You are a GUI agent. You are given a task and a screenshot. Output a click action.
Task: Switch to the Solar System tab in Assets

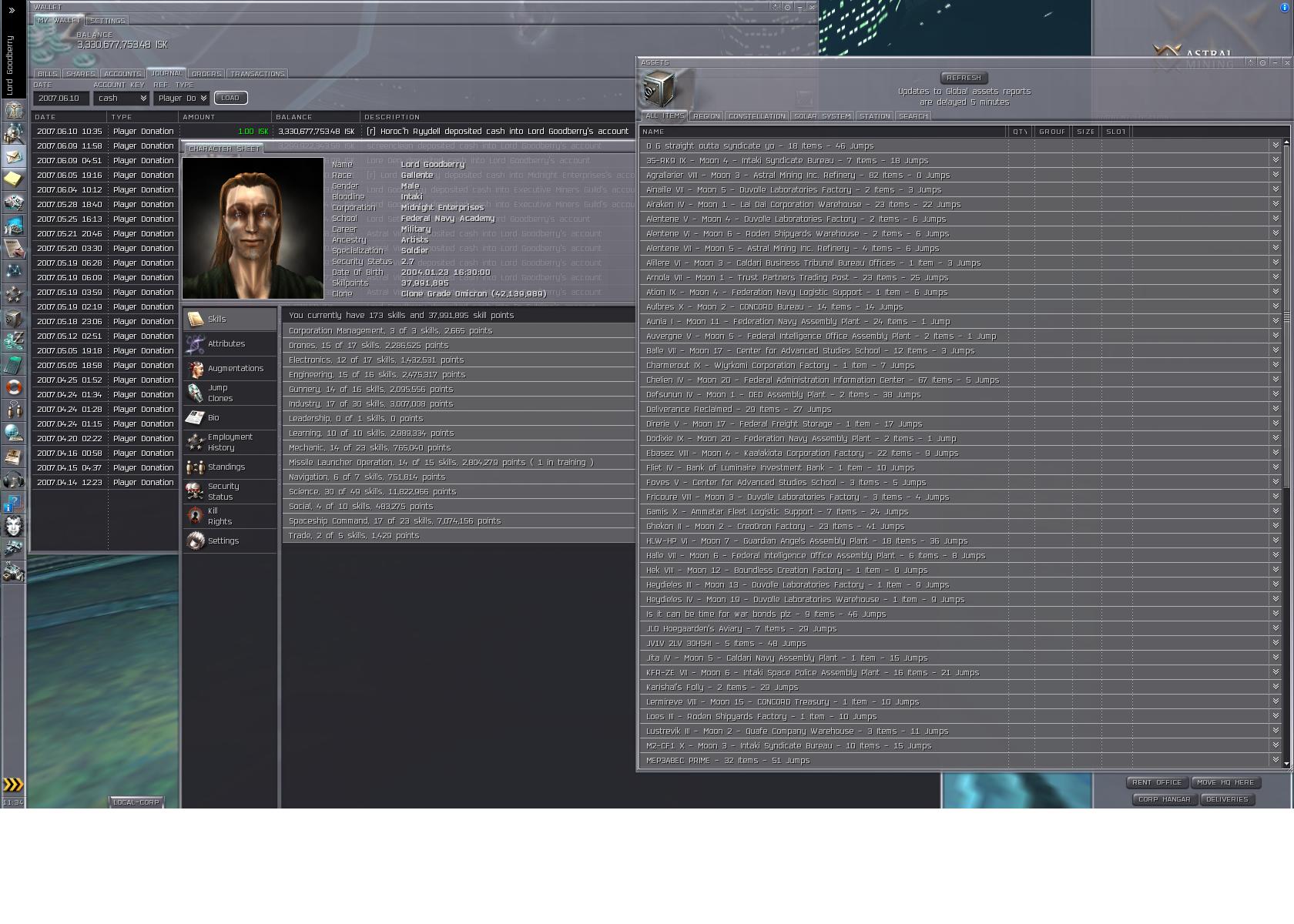pyautogui.click(x=823, y=116)
